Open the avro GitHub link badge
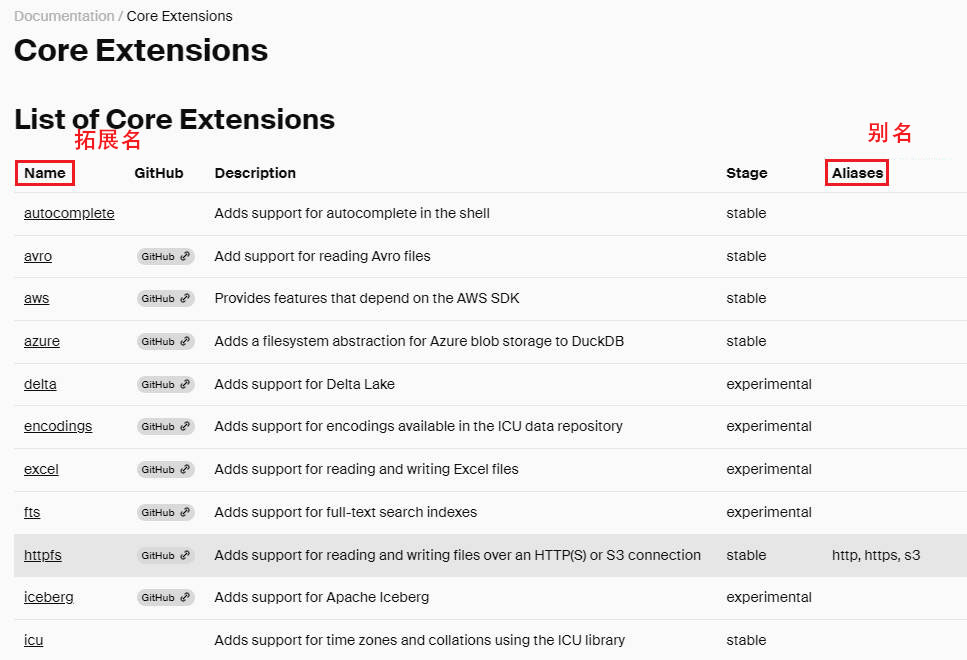 (x=166, y=257)
